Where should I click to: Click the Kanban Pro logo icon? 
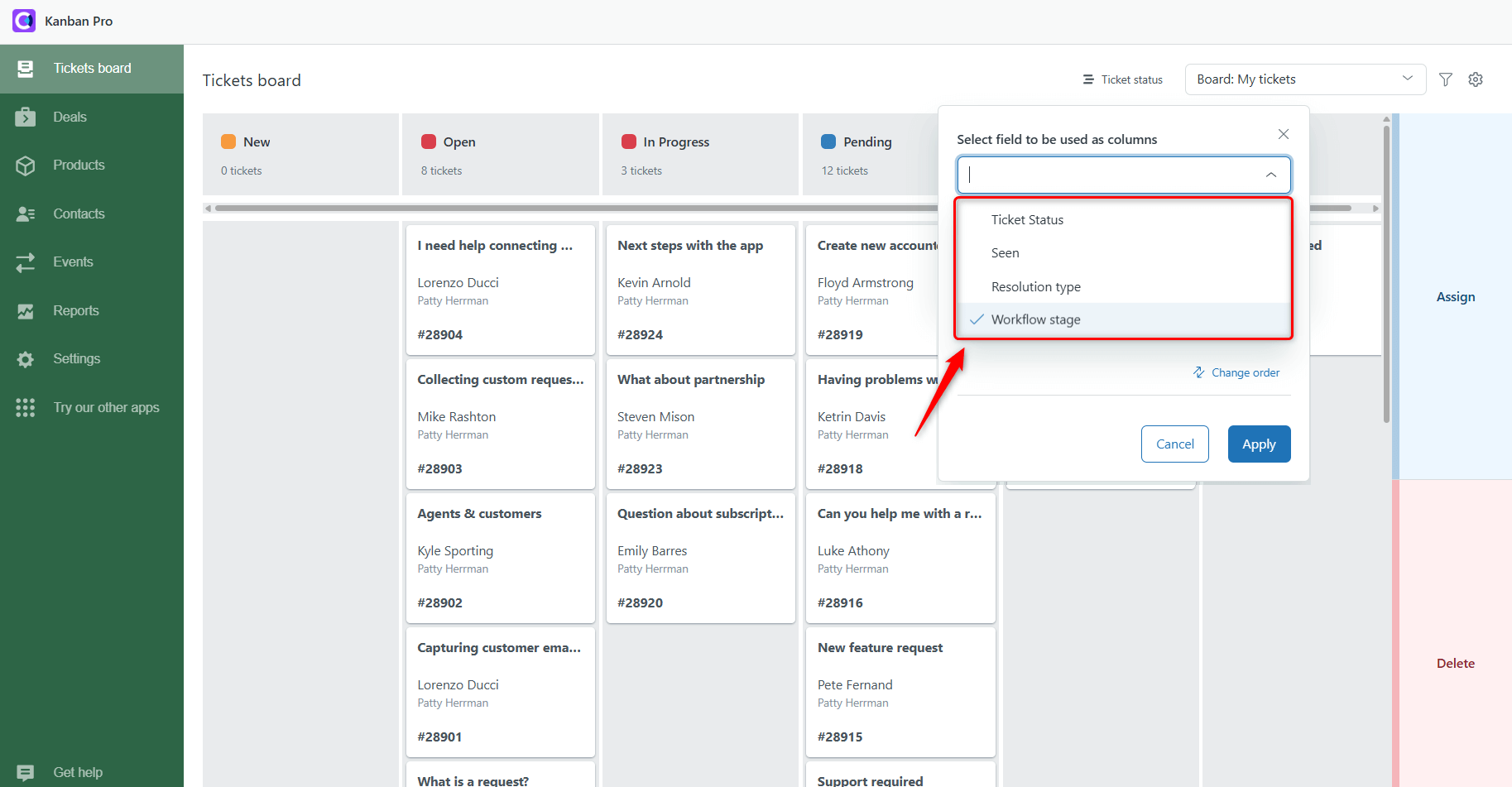click(24, 21)
